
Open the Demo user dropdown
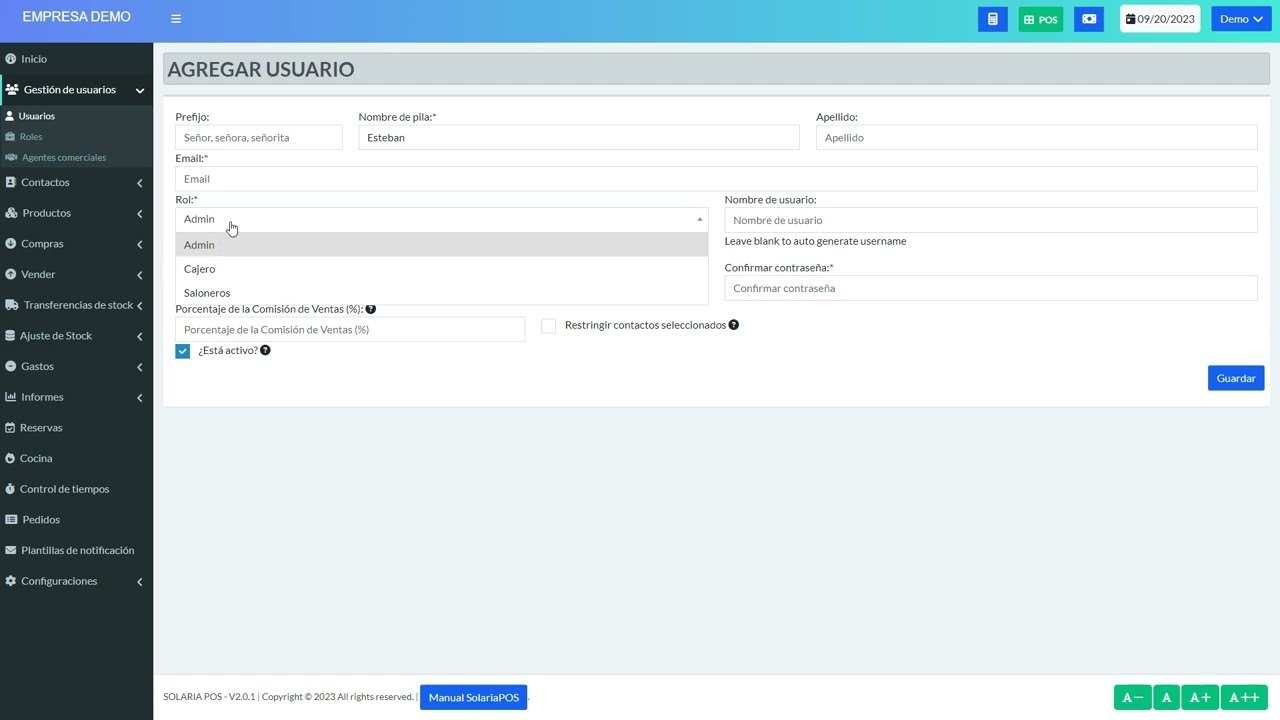click(1241, 19)
